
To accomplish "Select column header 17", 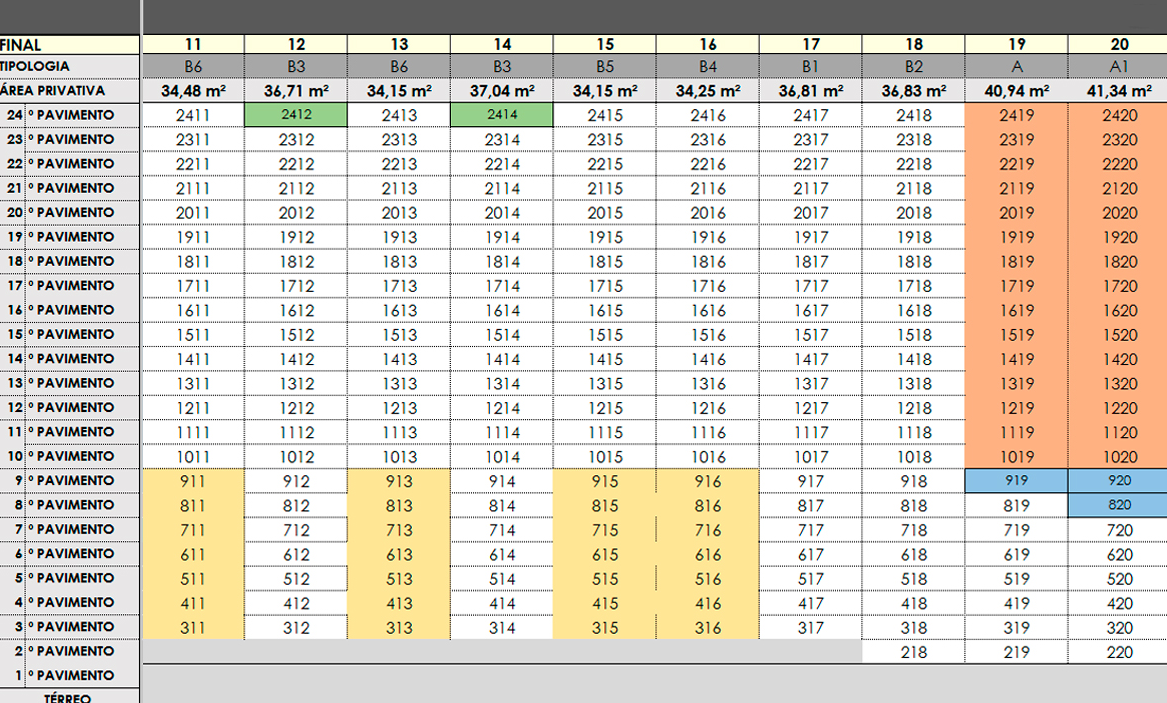I will pos(810,44).
